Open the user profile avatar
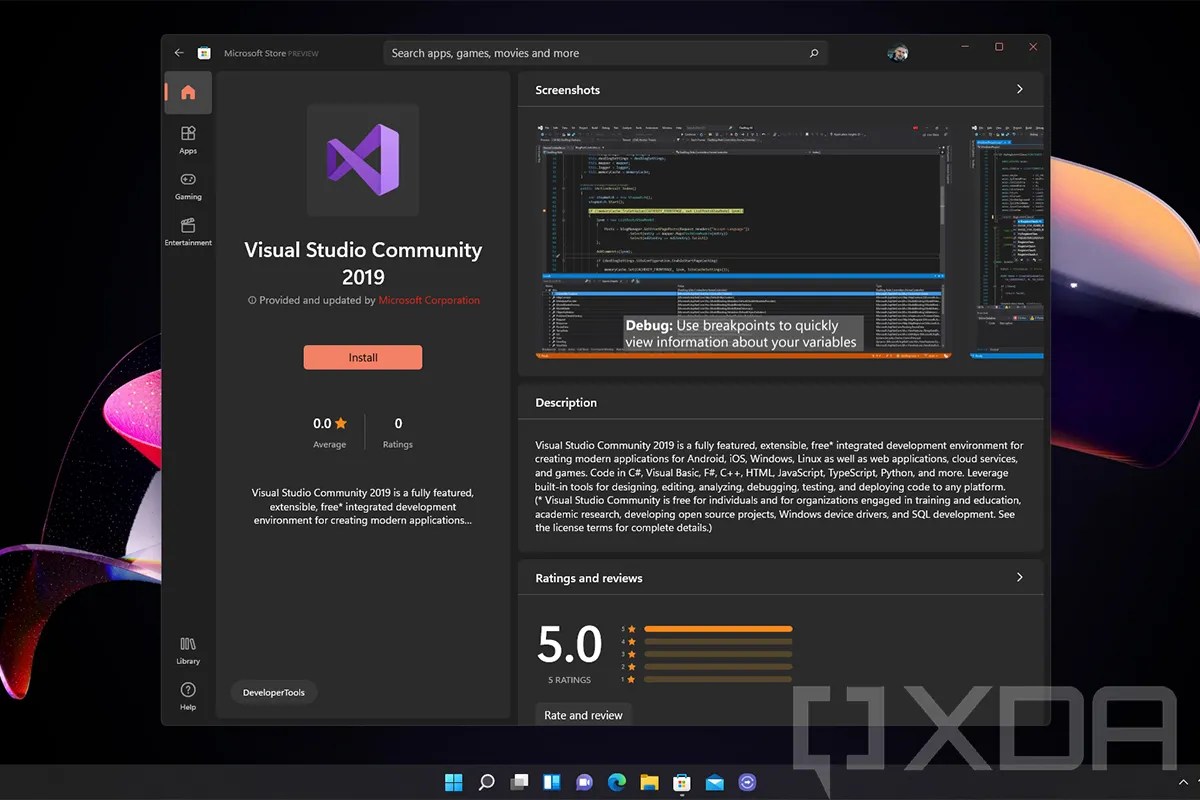 coord(897,53)
